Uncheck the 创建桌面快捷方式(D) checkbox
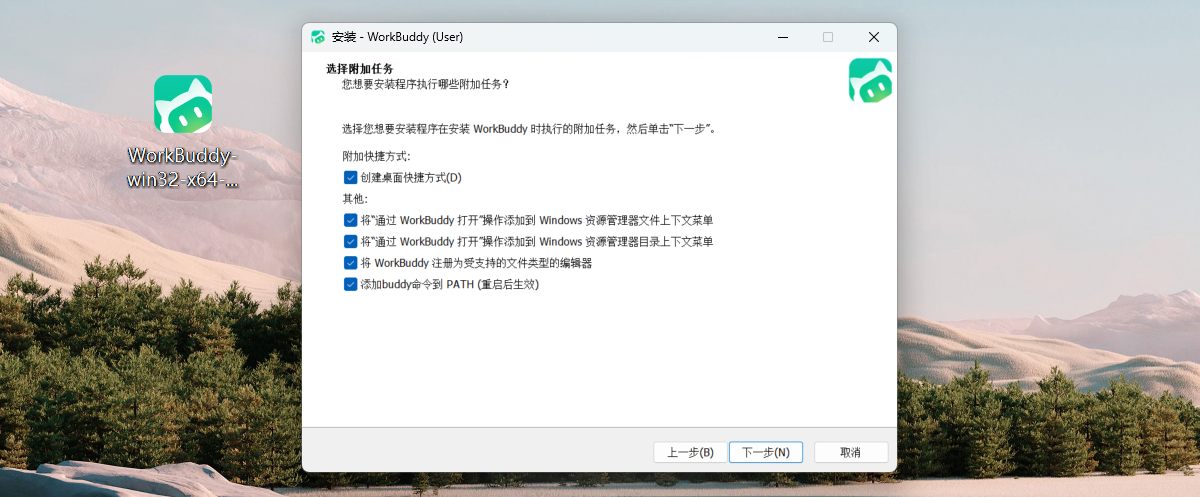This screenshot has height=497, width=1200. point(350,177)
